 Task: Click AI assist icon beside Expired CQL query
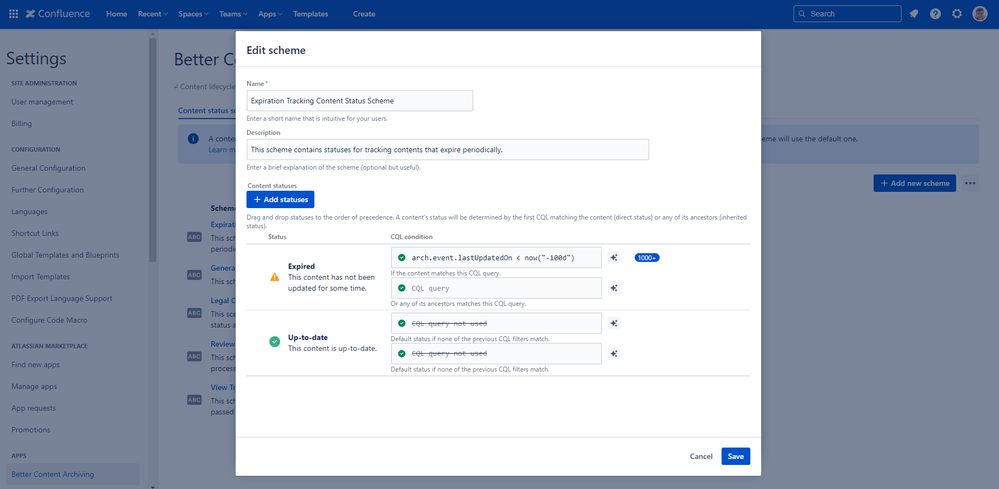(614, 258)
